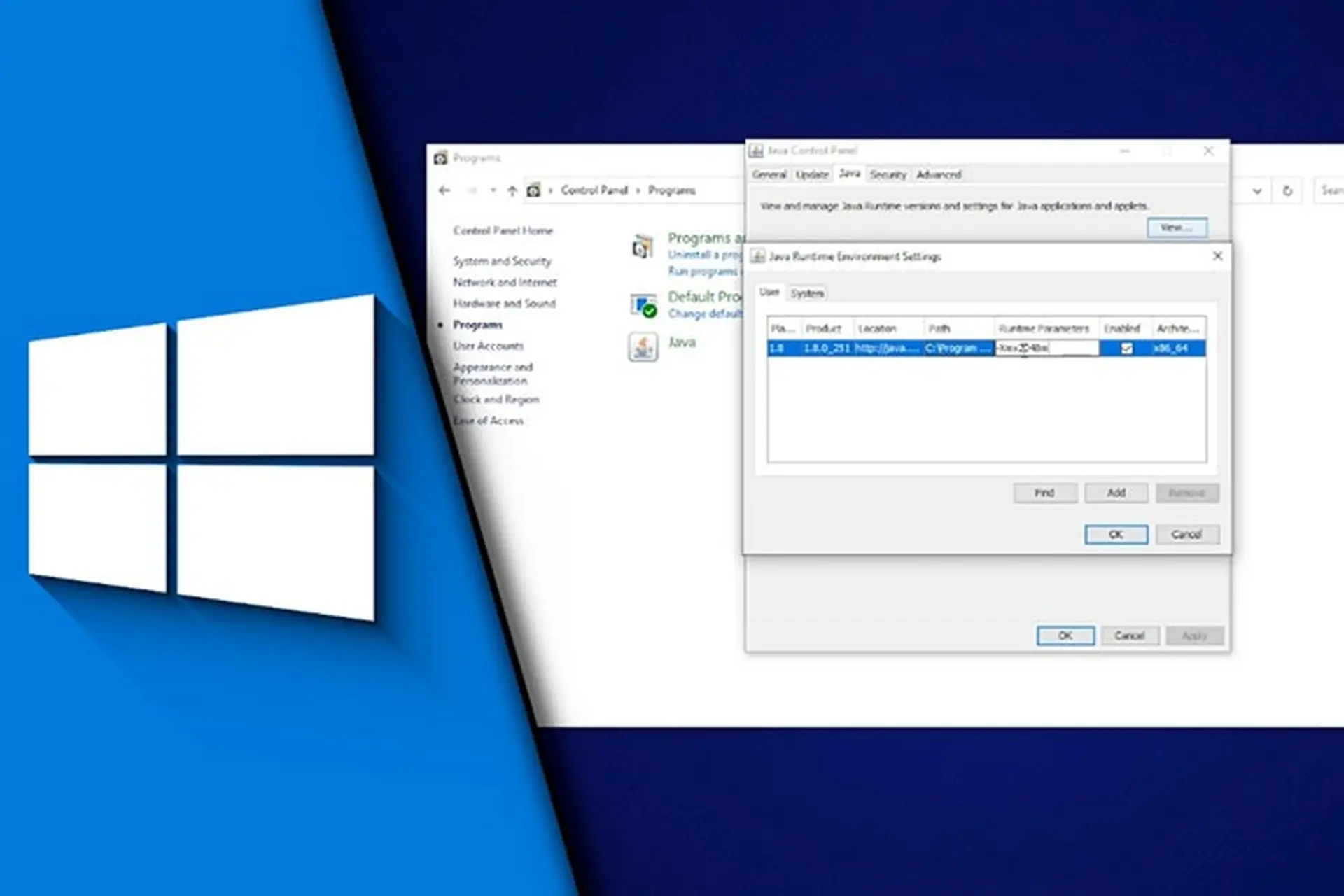Click the C:\Program path cell
Image resolution: width=1344 pixels, height=896 pixels.
[x=958, y=348]
